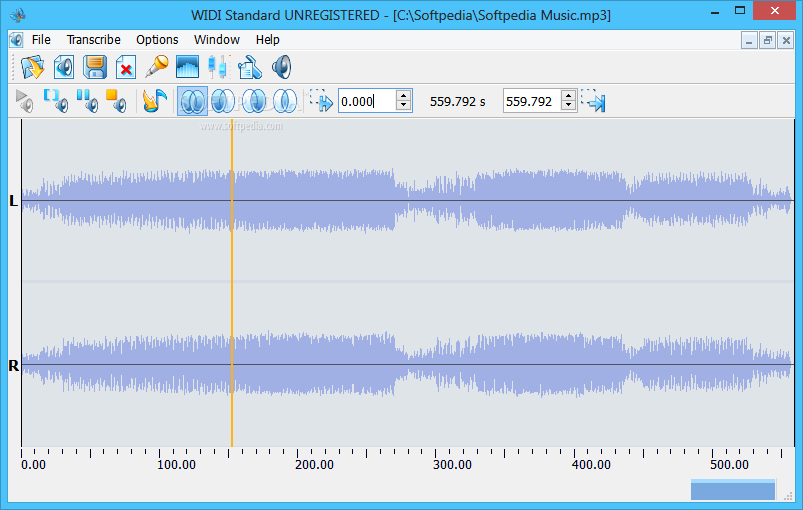This screenshot has height=510, width=803.
Task: Increase selection end value with up arrow
Action: [x=568, y=96]
